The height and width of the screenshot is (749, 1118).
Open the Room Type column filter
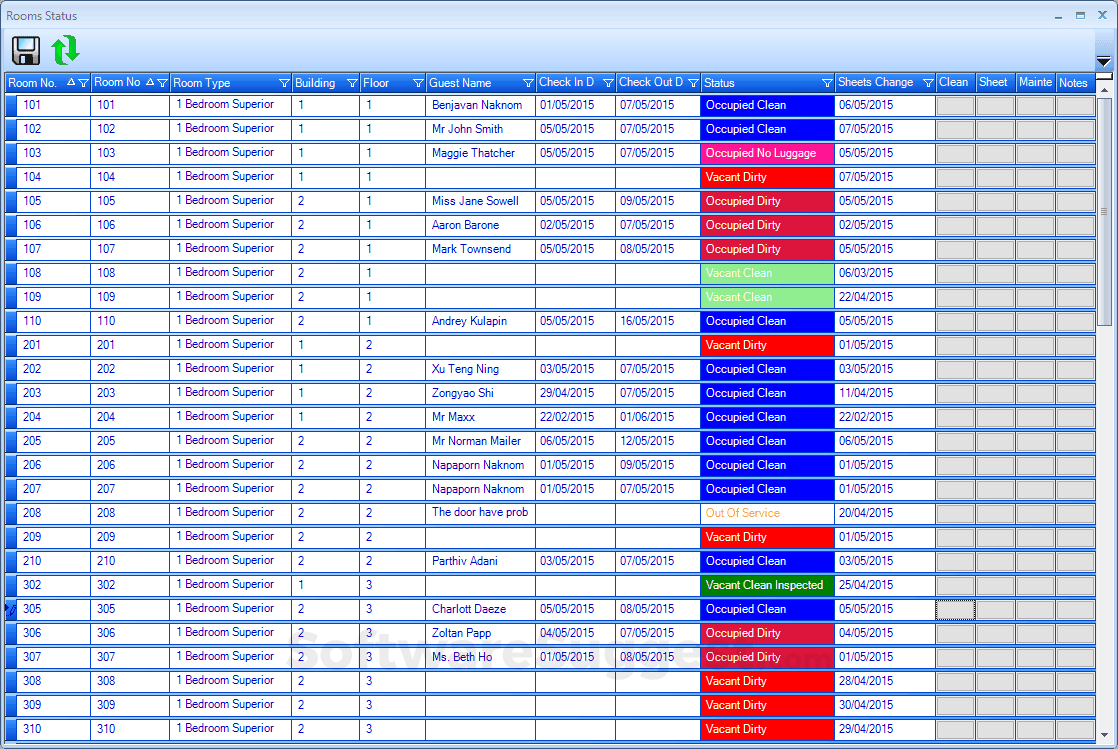tap(284, 83)
